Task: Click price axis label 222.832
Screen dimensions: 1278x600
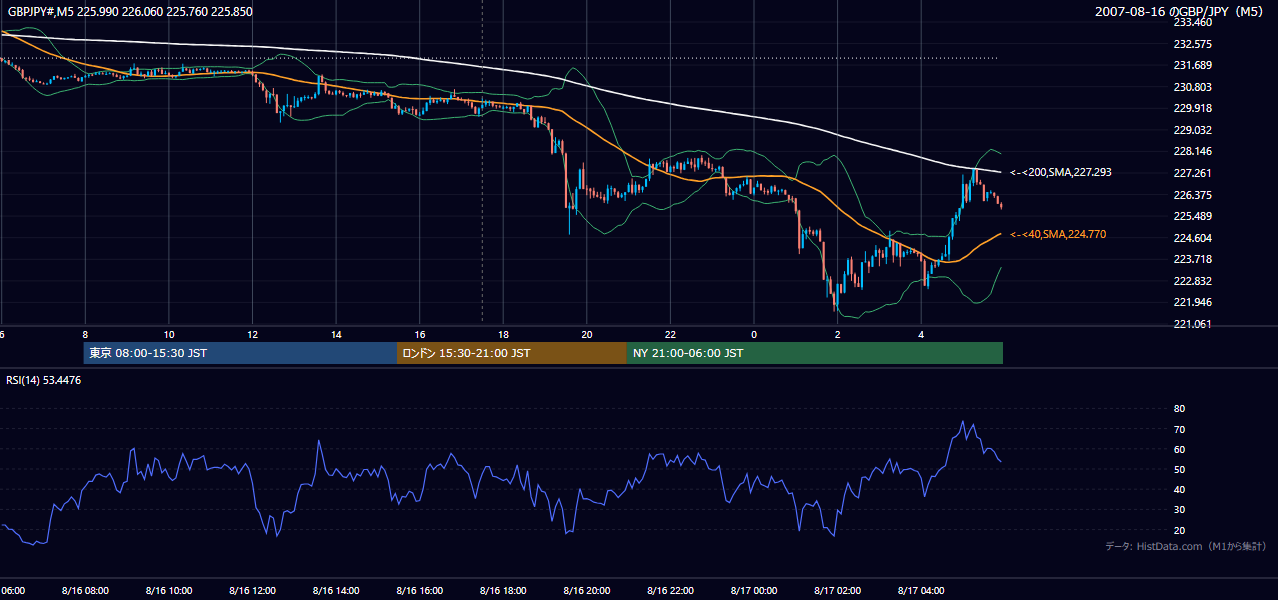Action: 1193,281
